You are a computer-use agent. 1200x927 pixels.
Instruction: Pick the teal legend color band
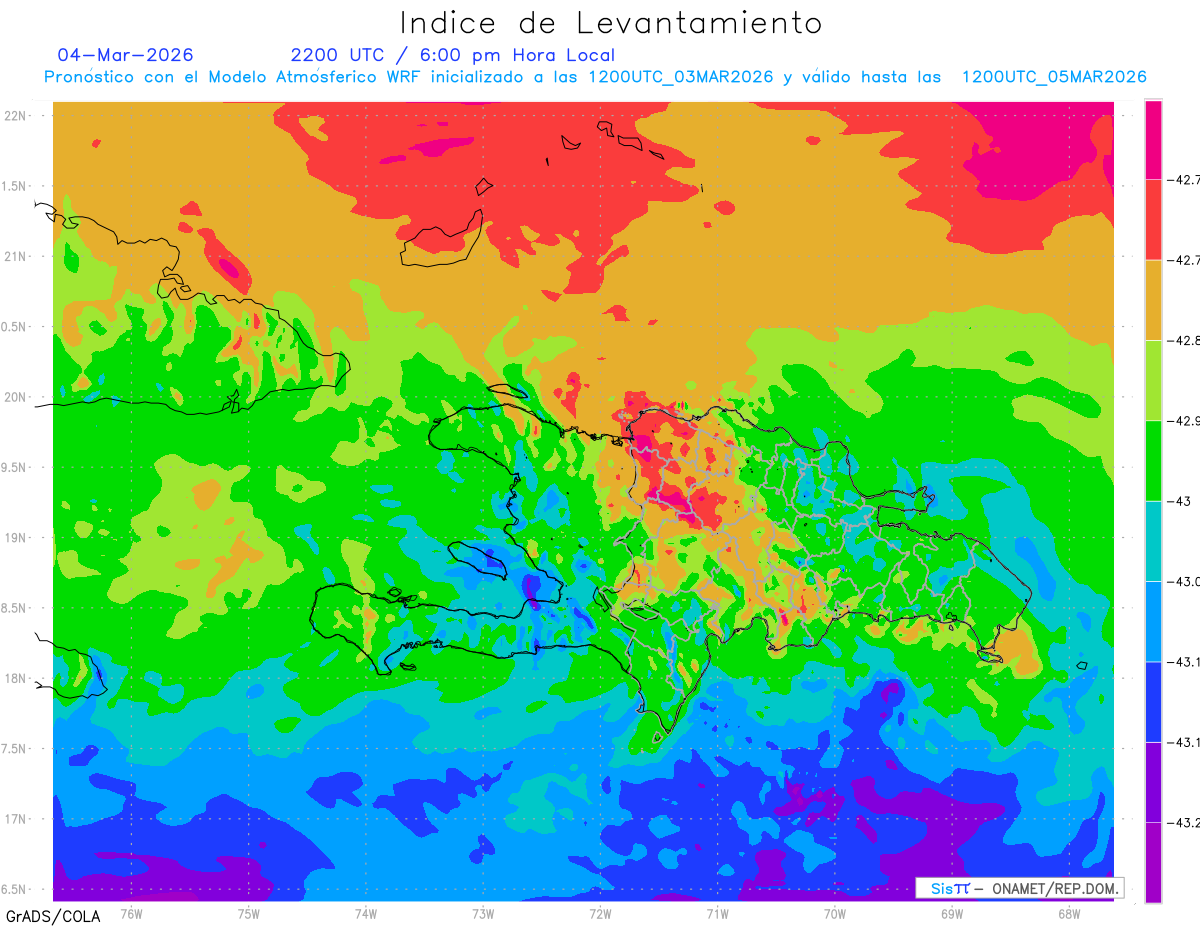pyautogui.click(x=1153, y=541)
